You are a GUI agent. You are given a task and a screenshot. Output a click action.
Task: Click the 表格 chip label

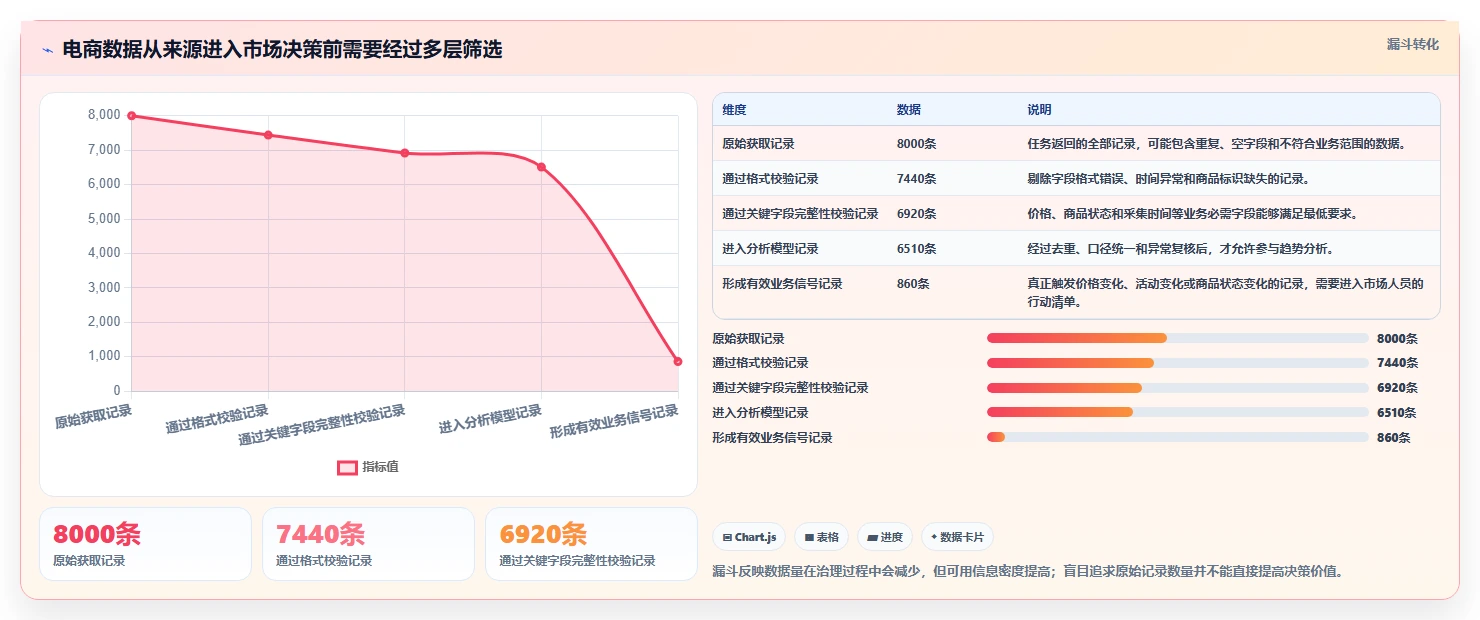(828, 537)
